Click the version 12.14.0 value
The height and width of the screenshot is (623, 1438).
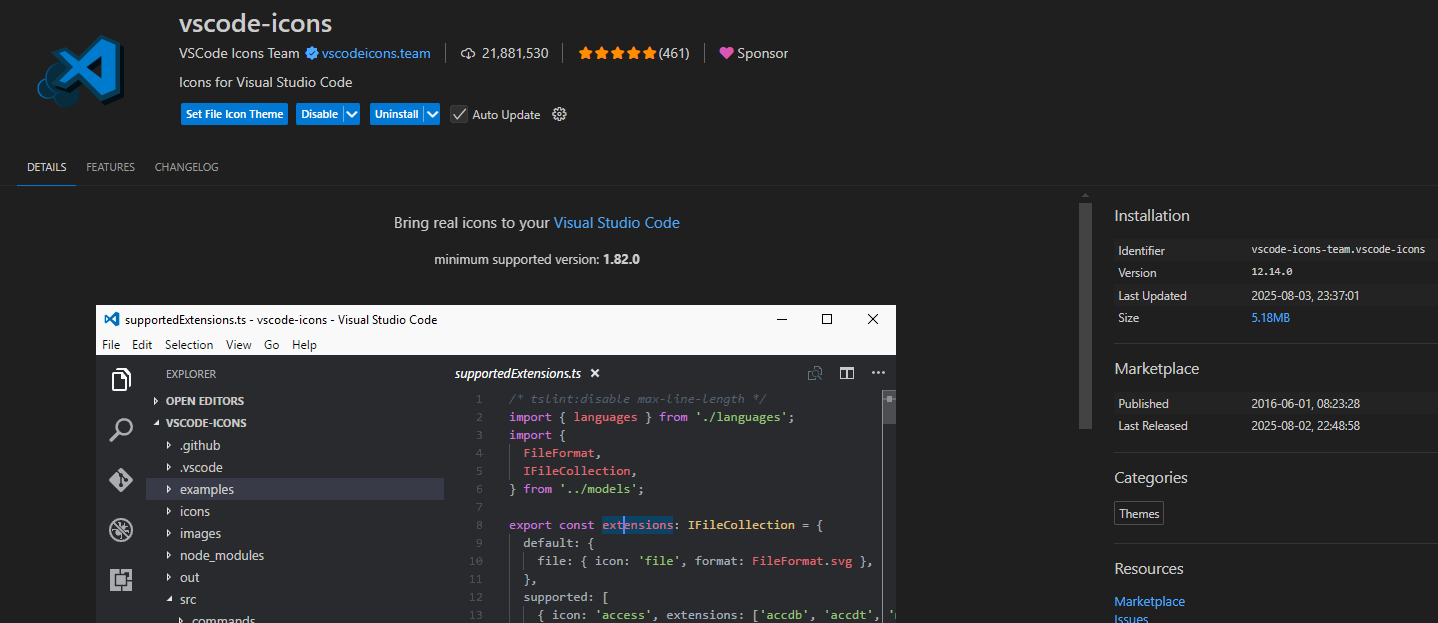point(1272,272)
